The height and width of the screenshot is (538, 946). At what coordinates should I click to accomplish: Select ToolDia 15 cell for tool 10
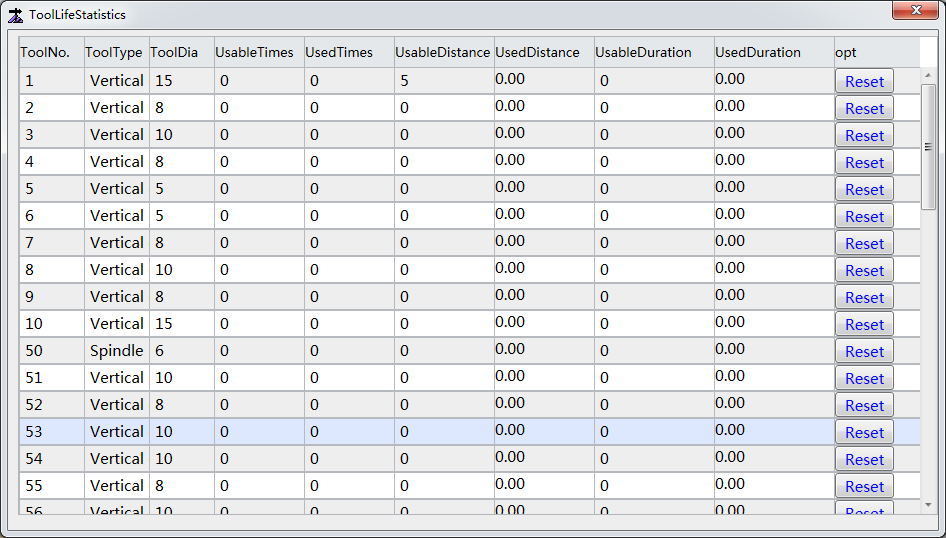(182, 324)
